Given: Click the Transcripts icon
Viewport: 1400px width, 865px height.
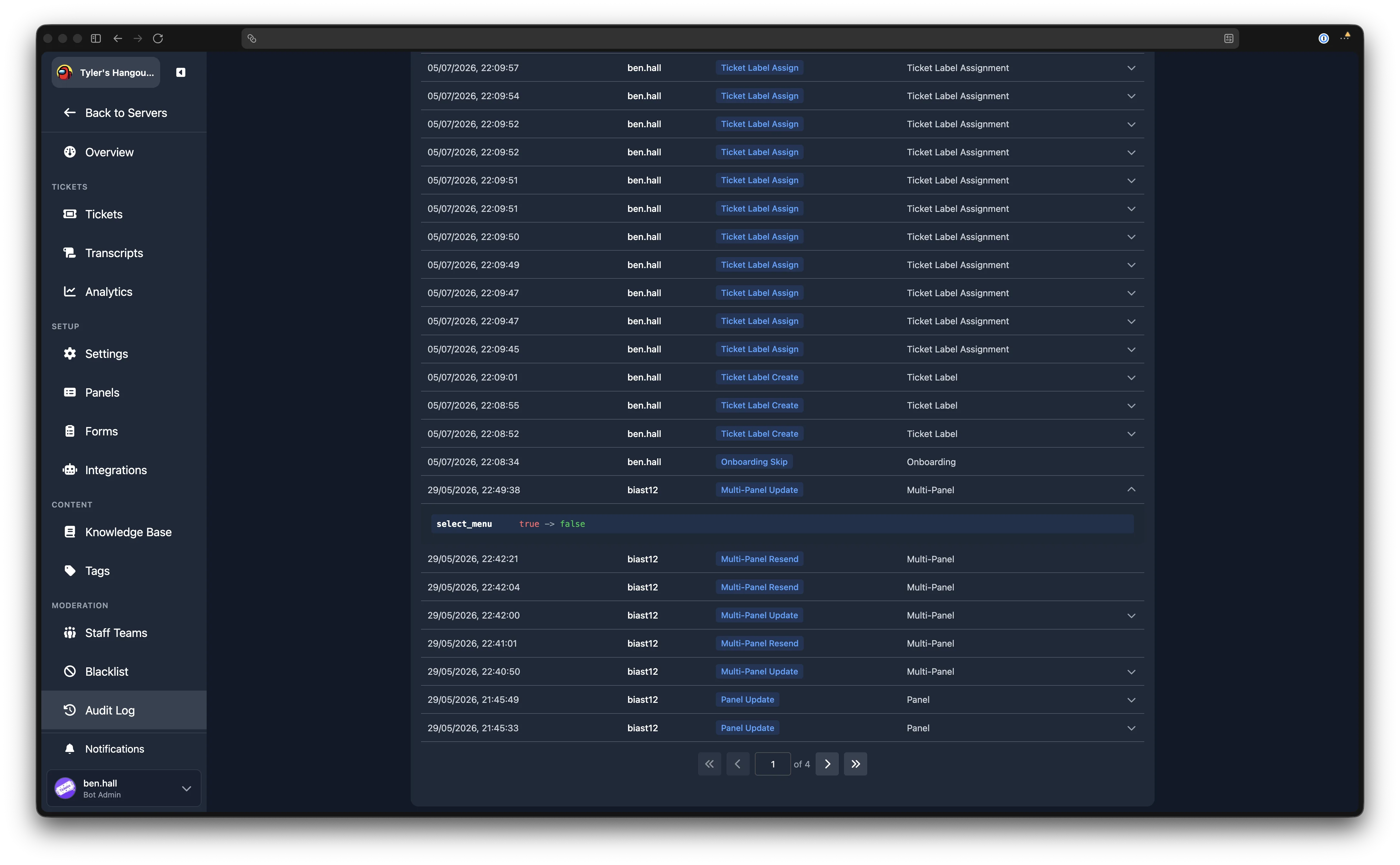Looking at the screenshot, I should (70, 253).
